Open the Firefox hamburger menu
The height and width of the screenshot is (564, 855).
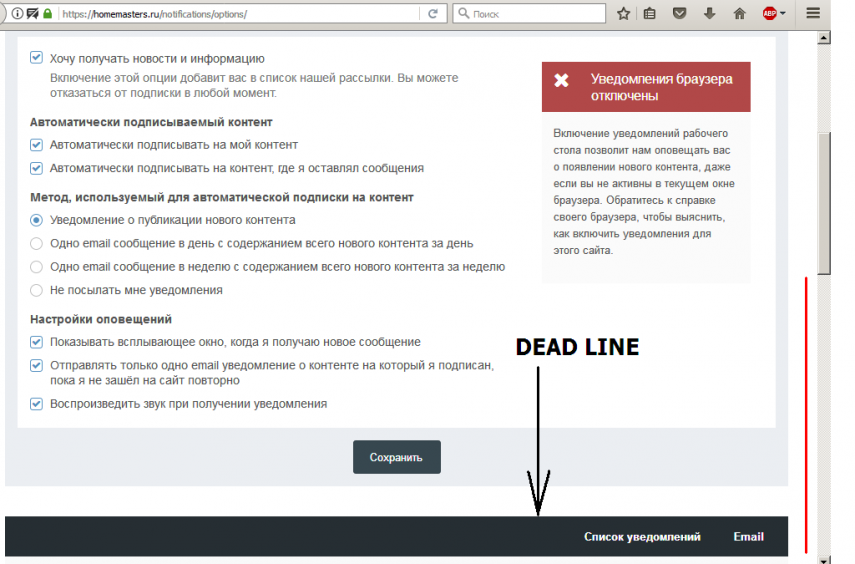tap(813, 14)
